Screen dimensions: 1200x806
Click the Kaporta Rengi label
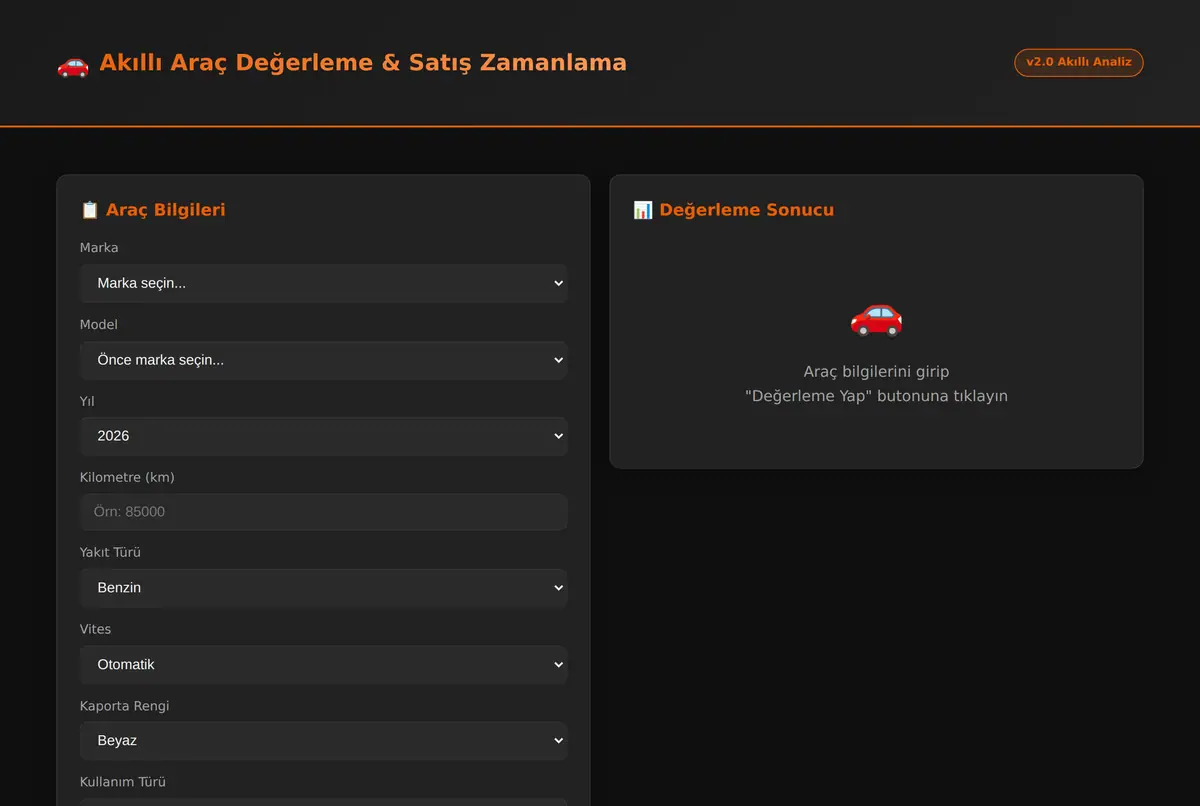coord(125,706)
